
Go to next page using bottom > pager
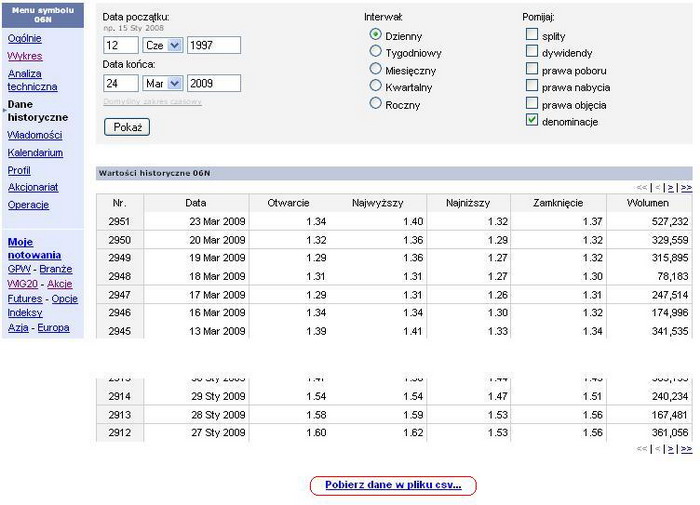click(x=673, y=449)
